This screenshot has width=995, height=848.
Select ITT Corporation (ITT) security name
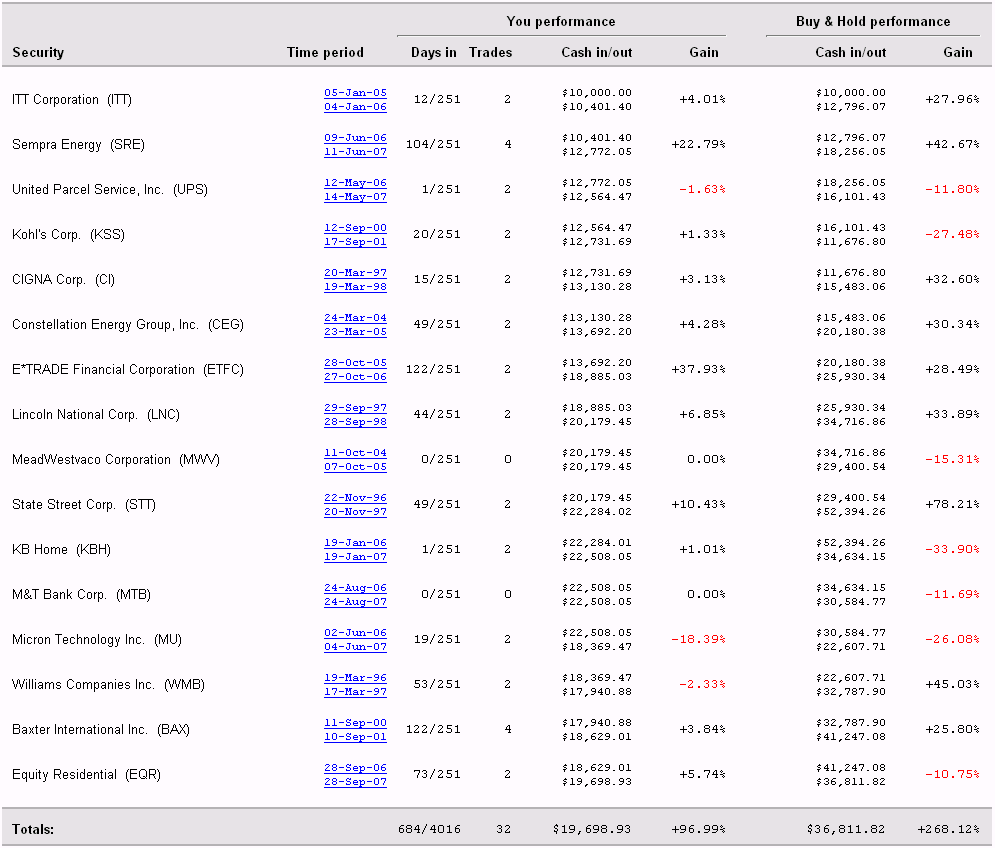point(72,100)
